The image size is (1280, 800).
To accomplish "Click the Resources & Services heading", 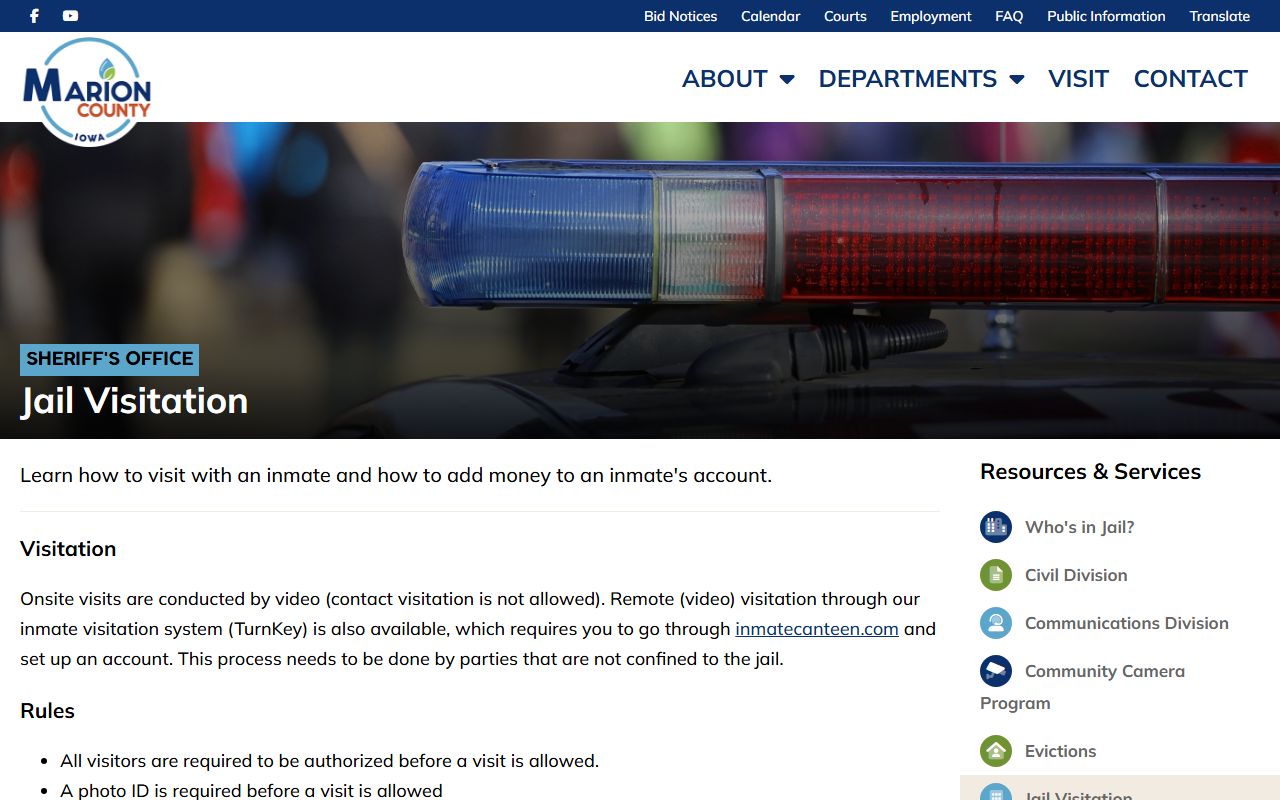I will (x=1090, y=472).
